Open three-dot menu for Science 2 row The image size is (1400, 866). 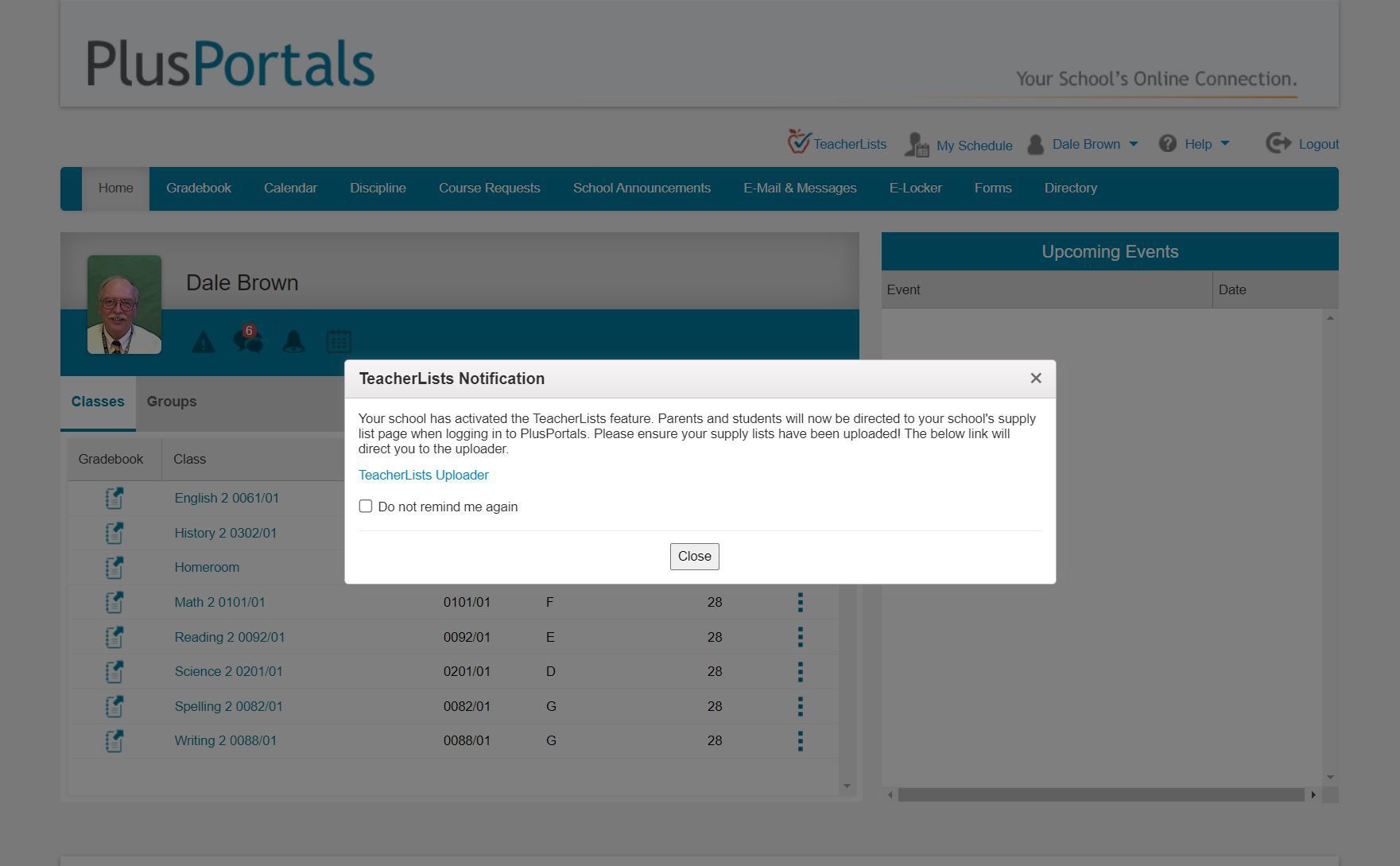coord(801,672)
